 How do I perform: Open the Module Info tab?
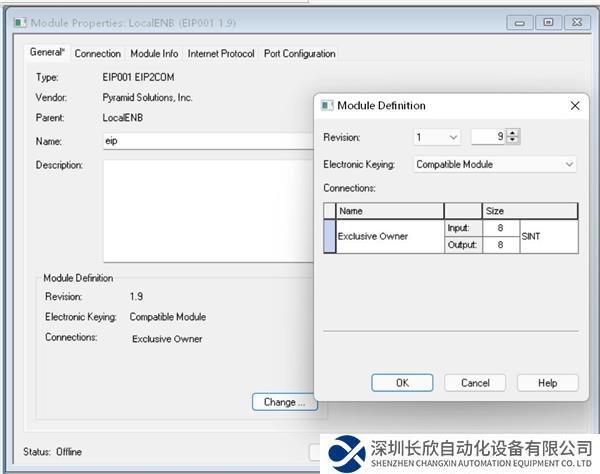[x=154, y=54]
